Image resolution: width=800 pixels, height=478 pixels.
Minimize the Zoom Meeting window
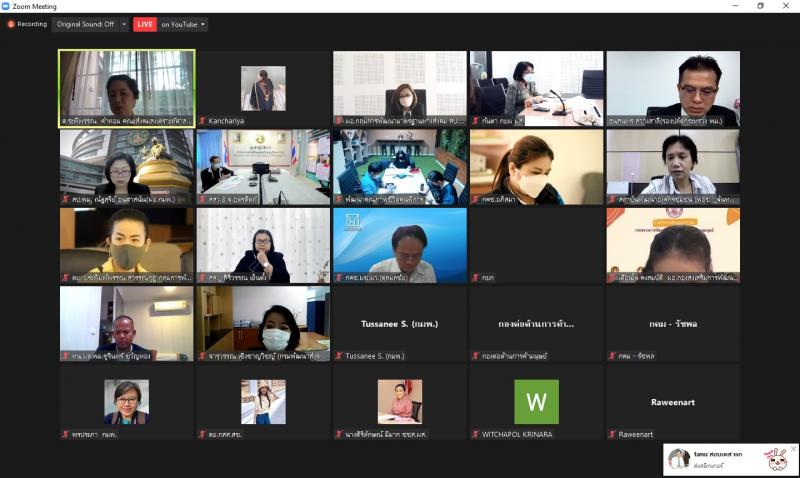[735, 6]
